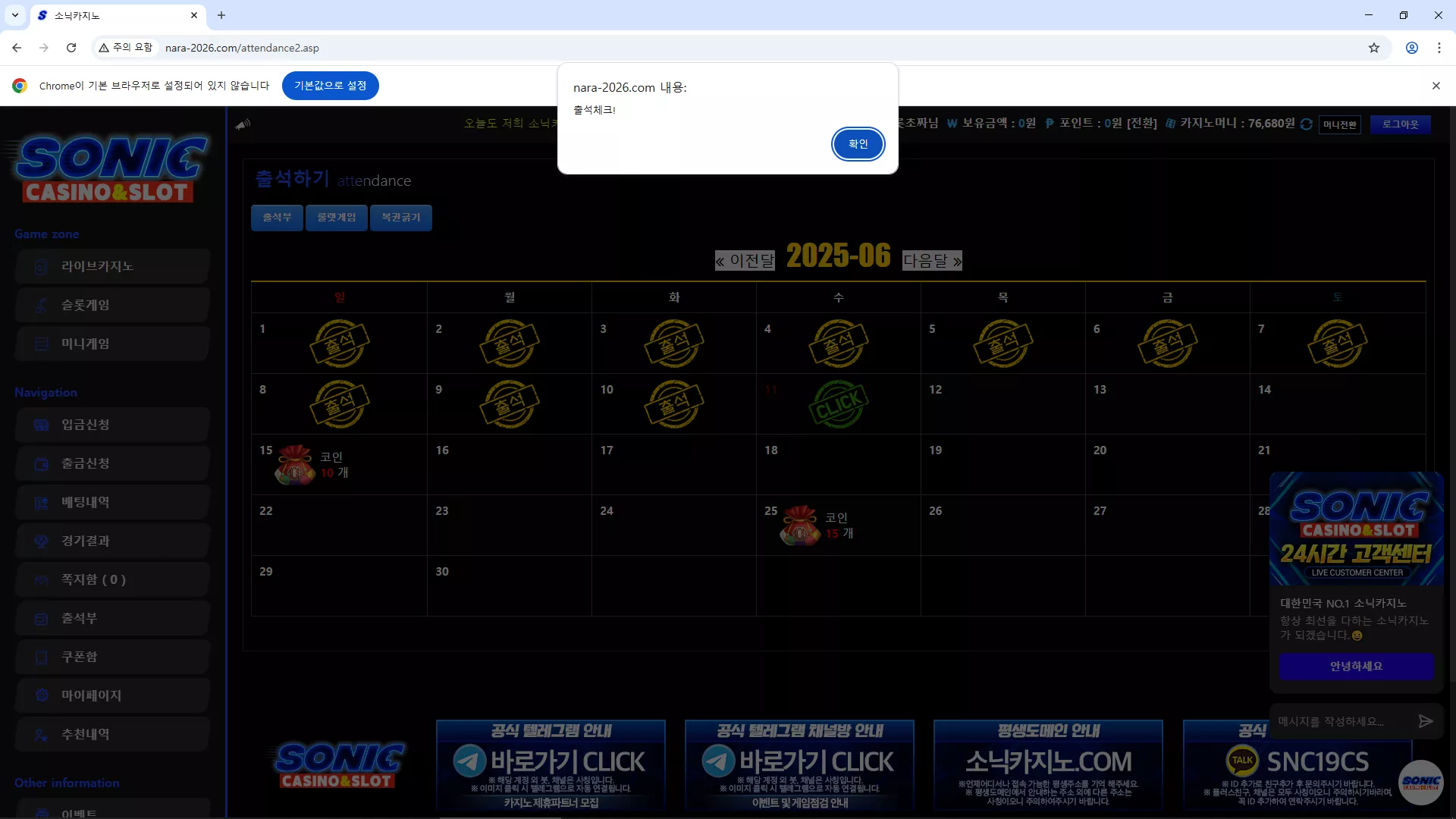Reload the current page
Viewport: 1456px width, 819px height.
[71, 48]
